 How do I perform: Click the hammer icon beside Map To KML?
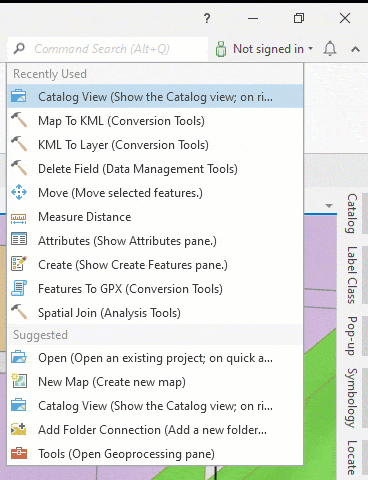[19, 120]
